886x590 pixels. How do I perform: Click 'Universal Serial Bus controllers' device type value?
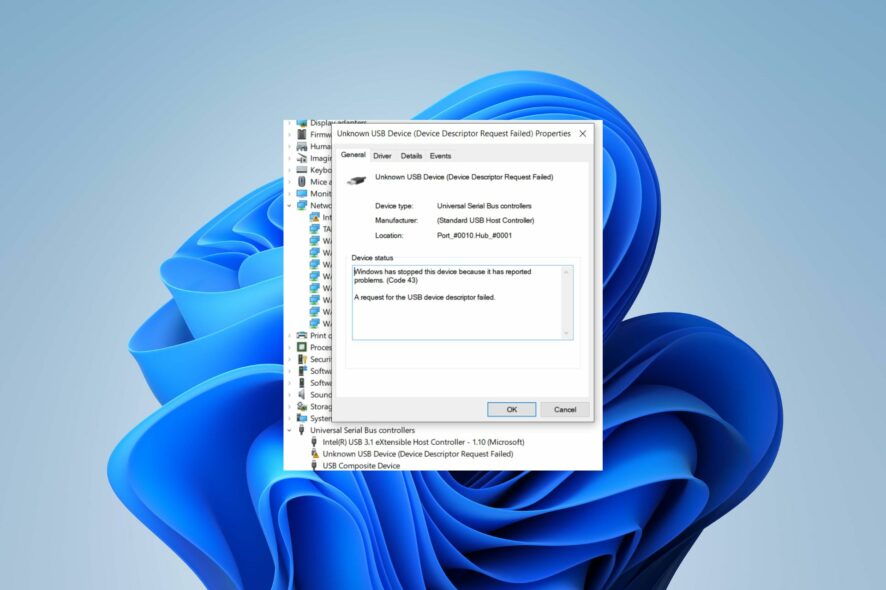[x=484, y=206]
